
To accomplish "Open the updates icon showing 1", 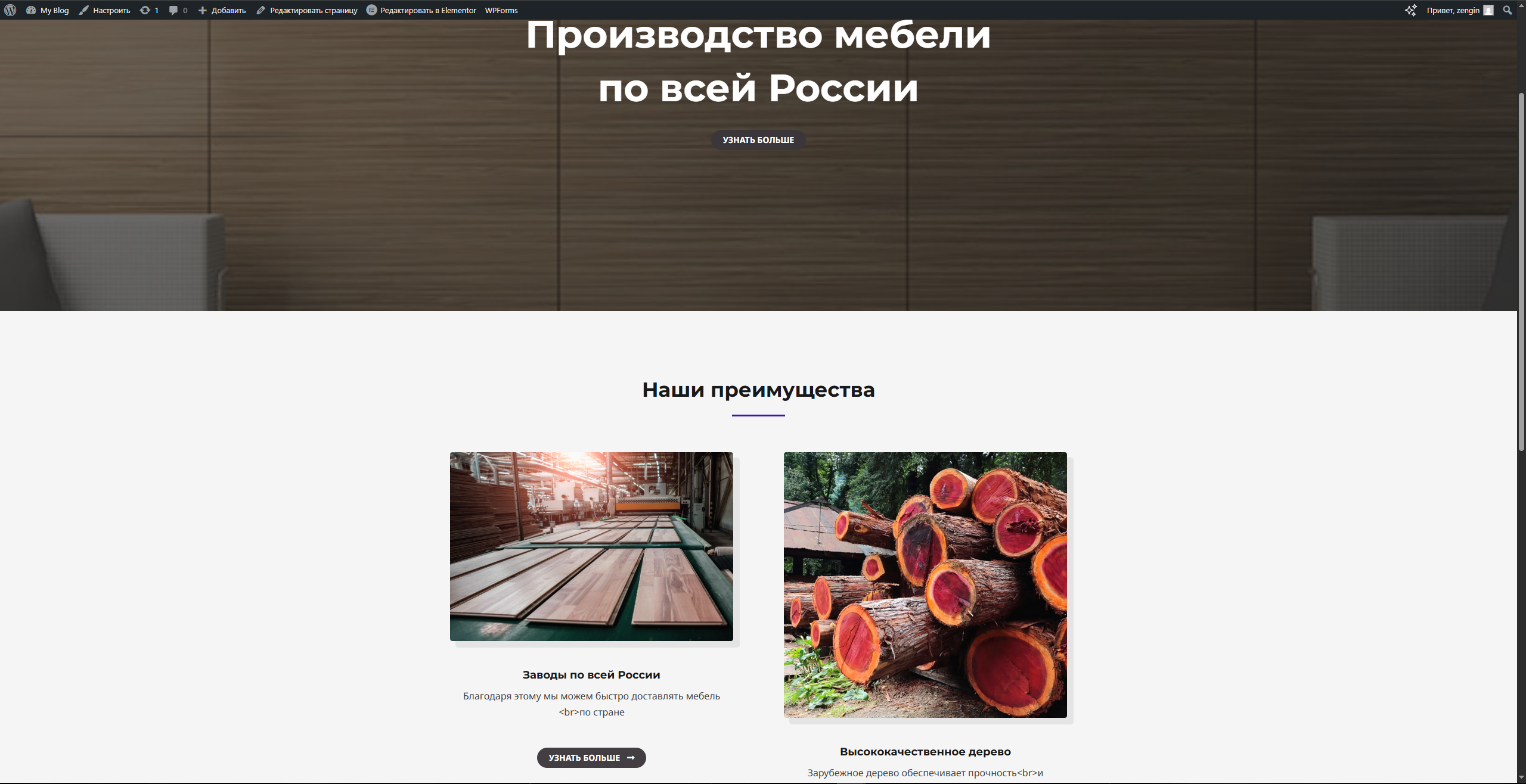I will point(149,10).
